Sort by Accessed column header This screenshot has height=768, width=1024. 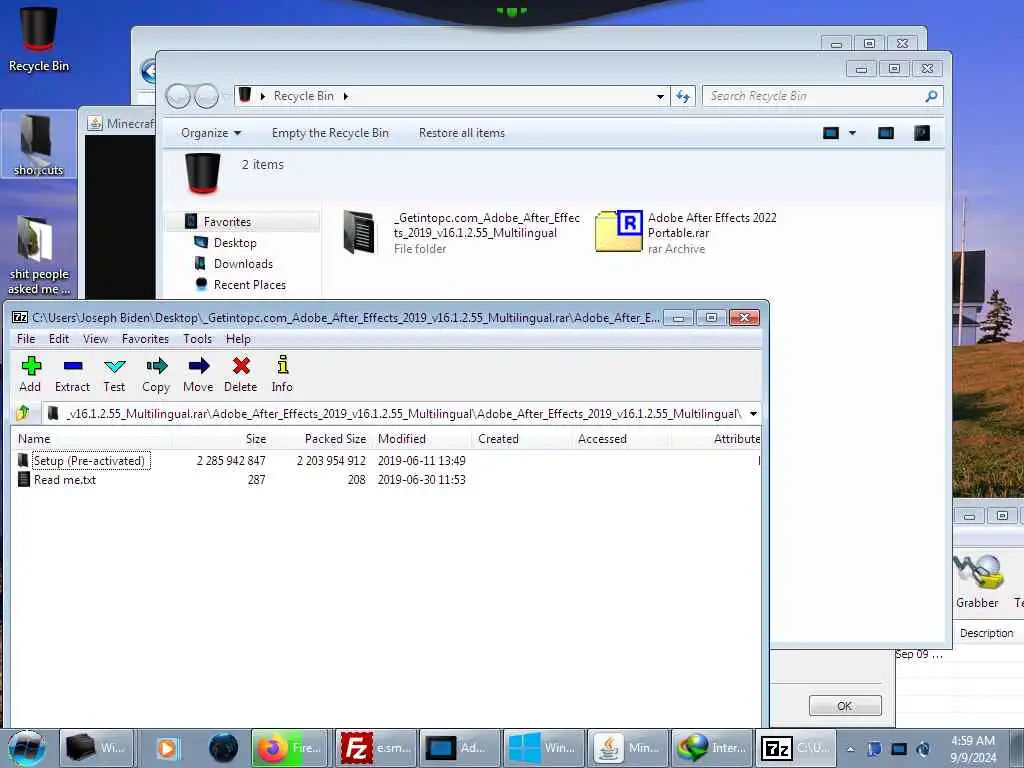coord(622,439)
